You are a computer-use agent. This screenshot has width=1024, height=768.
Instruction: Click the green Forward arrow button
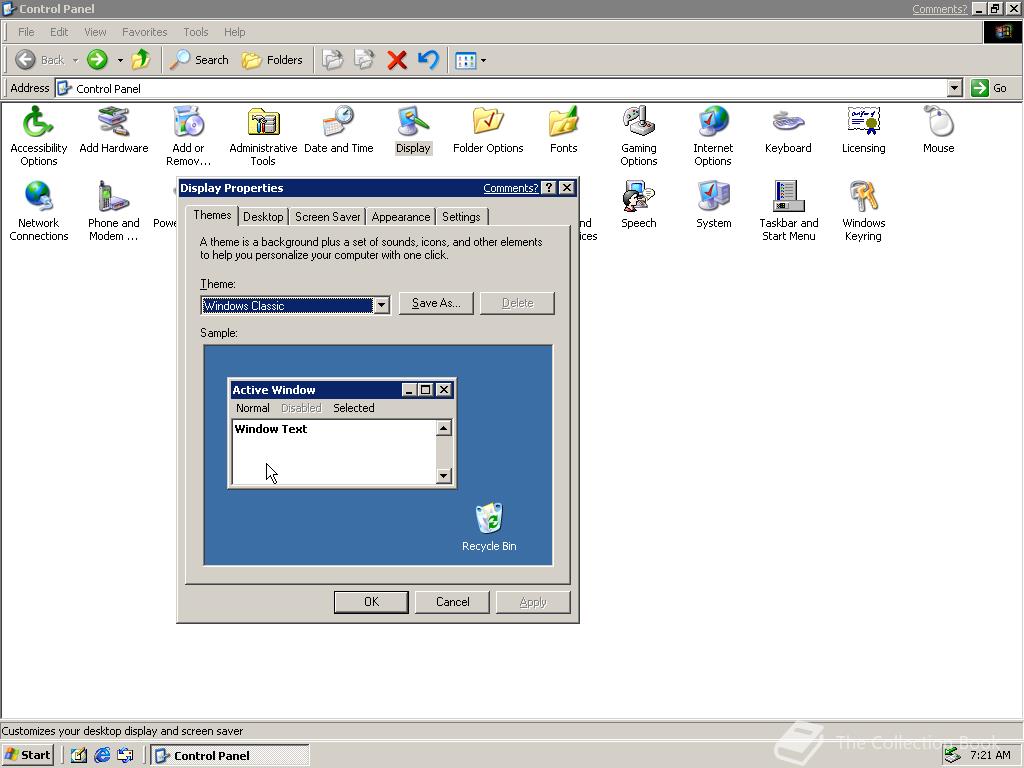tap(97, 60)
